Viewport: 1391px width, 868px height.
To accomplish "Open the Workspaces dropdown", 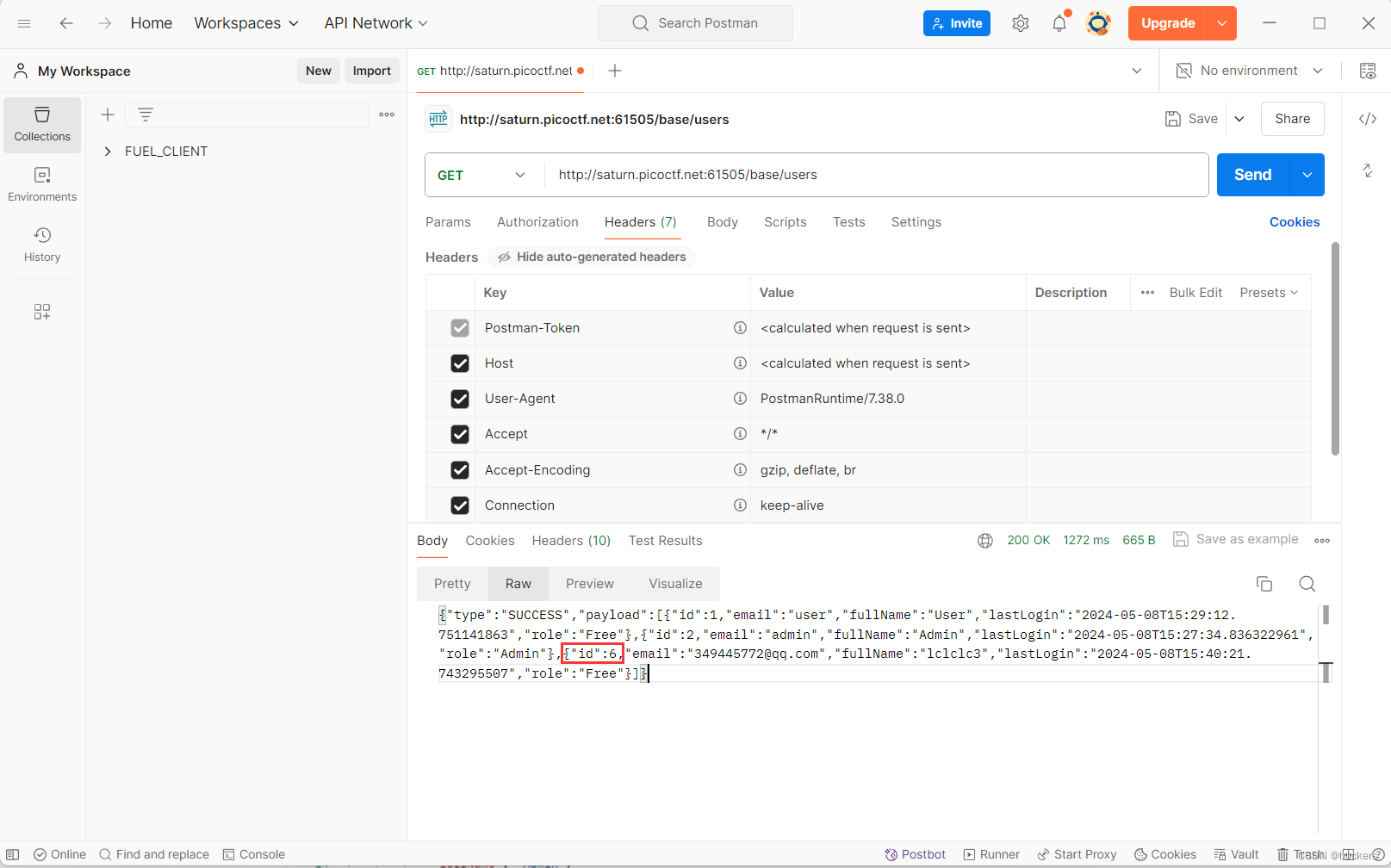I will 246,23.
